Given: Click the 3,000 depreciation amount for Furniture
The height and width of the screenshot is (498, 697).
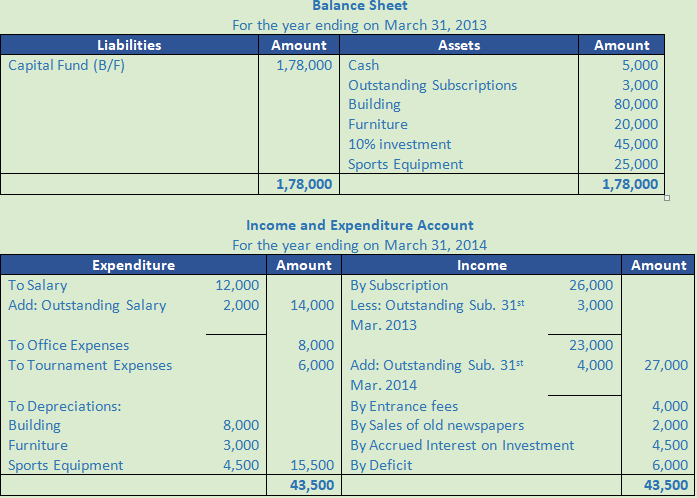Looking at the screenshot, I should click(241, 445).
